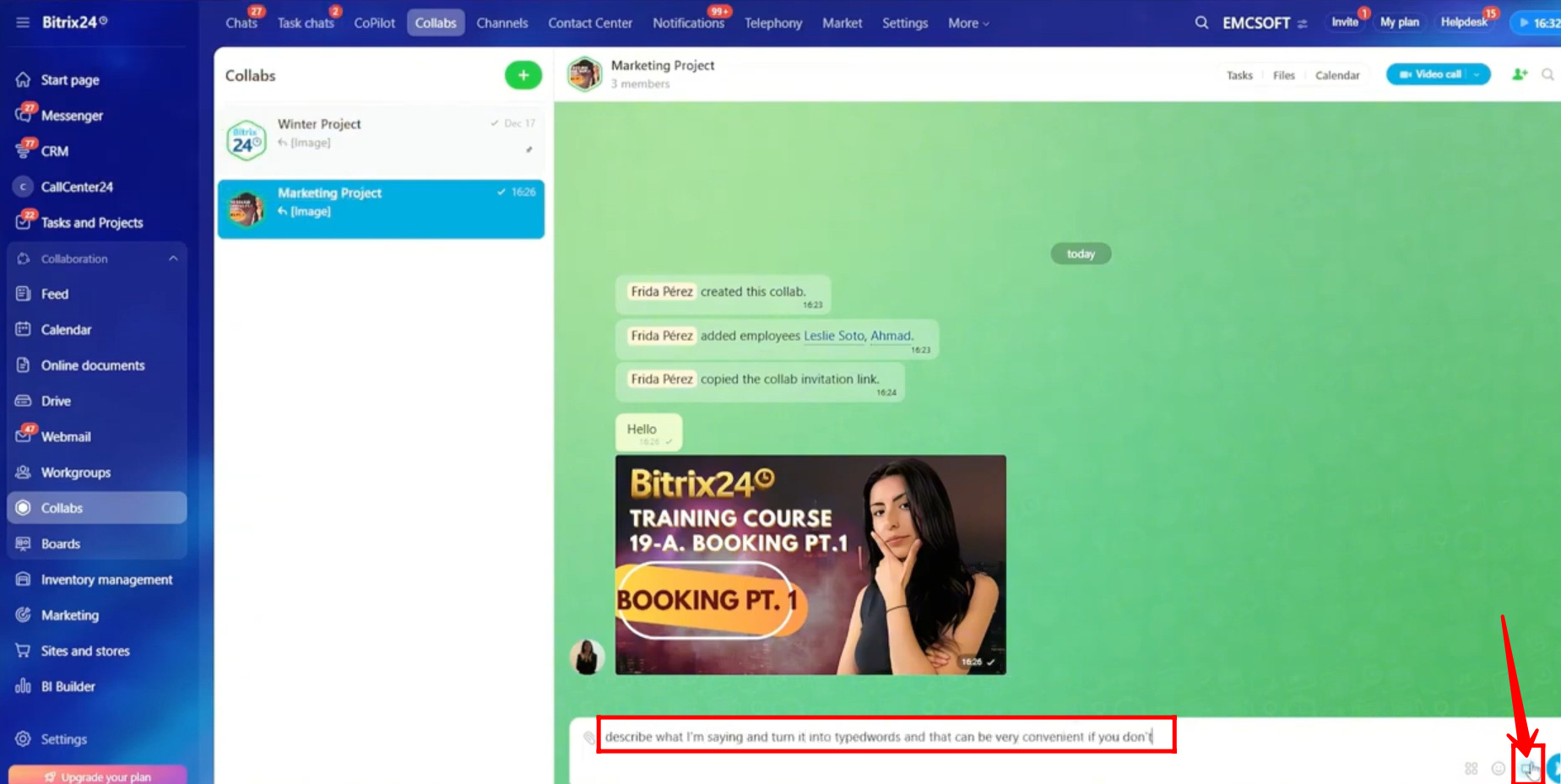Switch to the Channels tab
Viewport: 1561px width, 784px height.
coord(501,23)
